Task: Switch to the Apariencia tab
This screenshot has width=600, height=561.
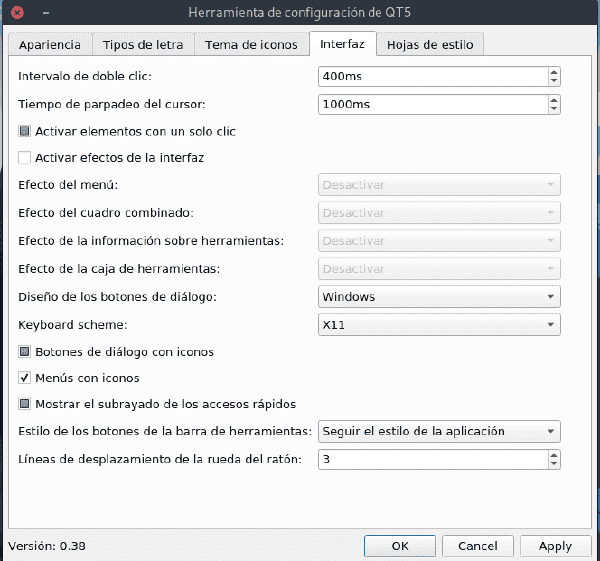Action: (50, 45)
